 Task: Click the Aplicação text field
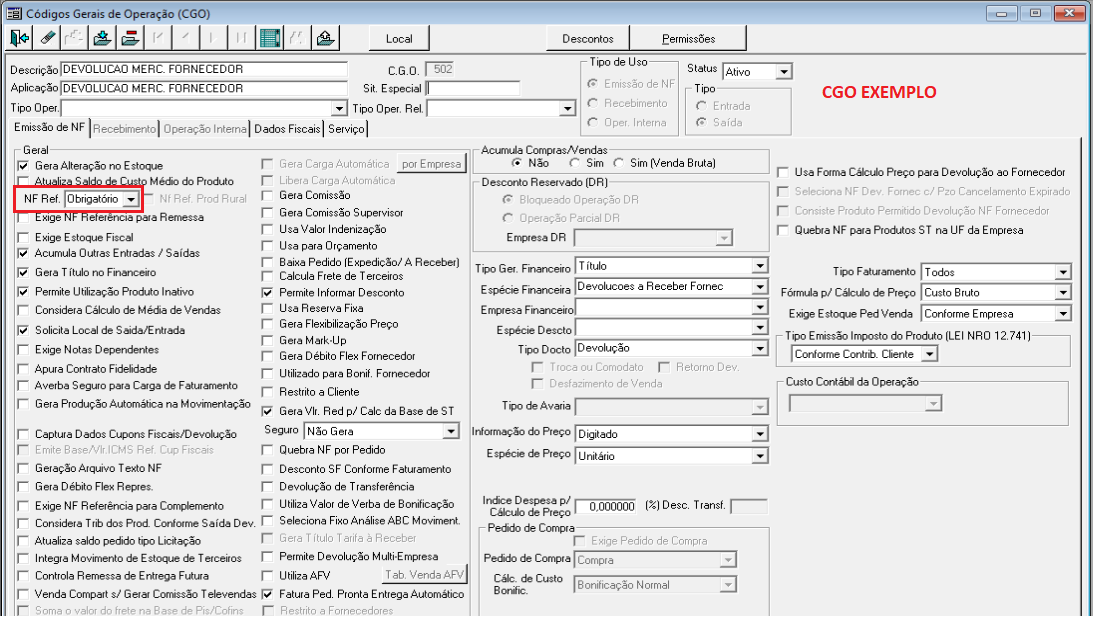point(204,89)
